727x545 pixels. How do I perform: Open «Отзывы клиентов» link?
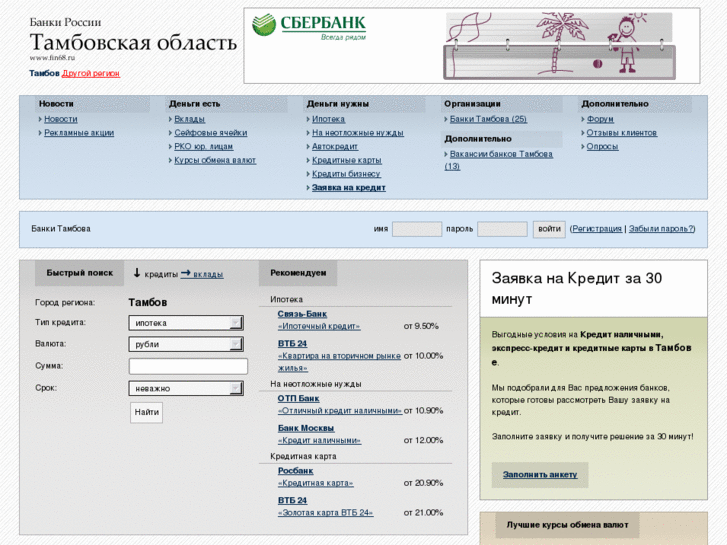click(622, 133)
